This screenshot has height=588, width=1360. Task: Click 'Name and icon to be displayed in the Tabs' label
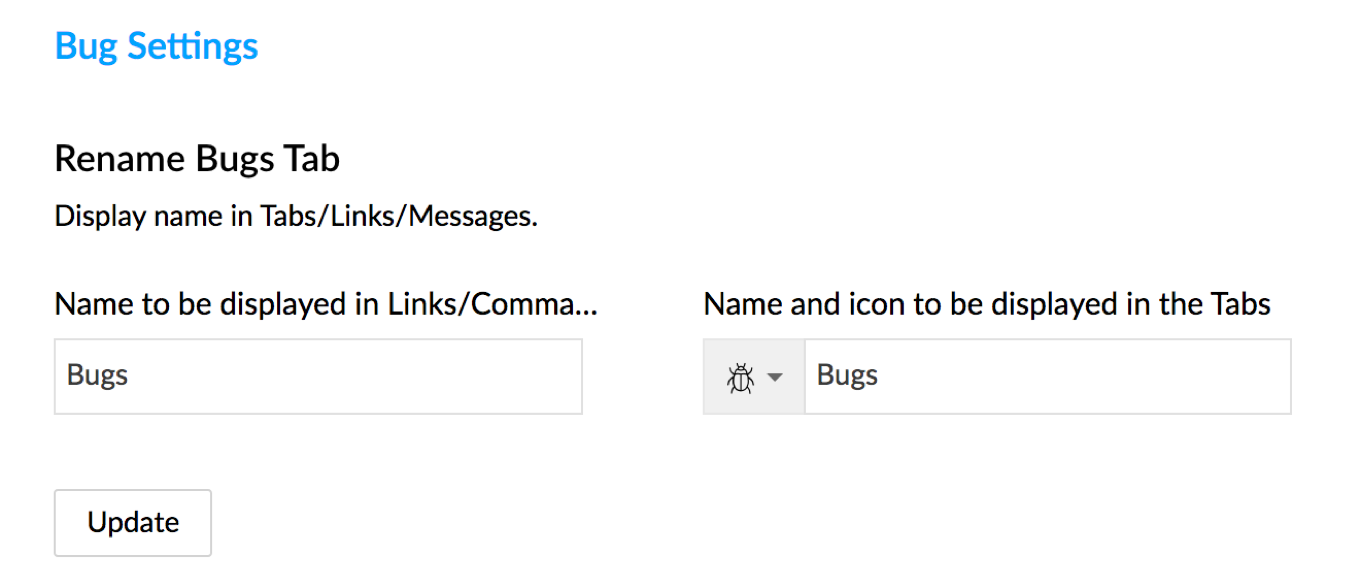click(987, 304)
